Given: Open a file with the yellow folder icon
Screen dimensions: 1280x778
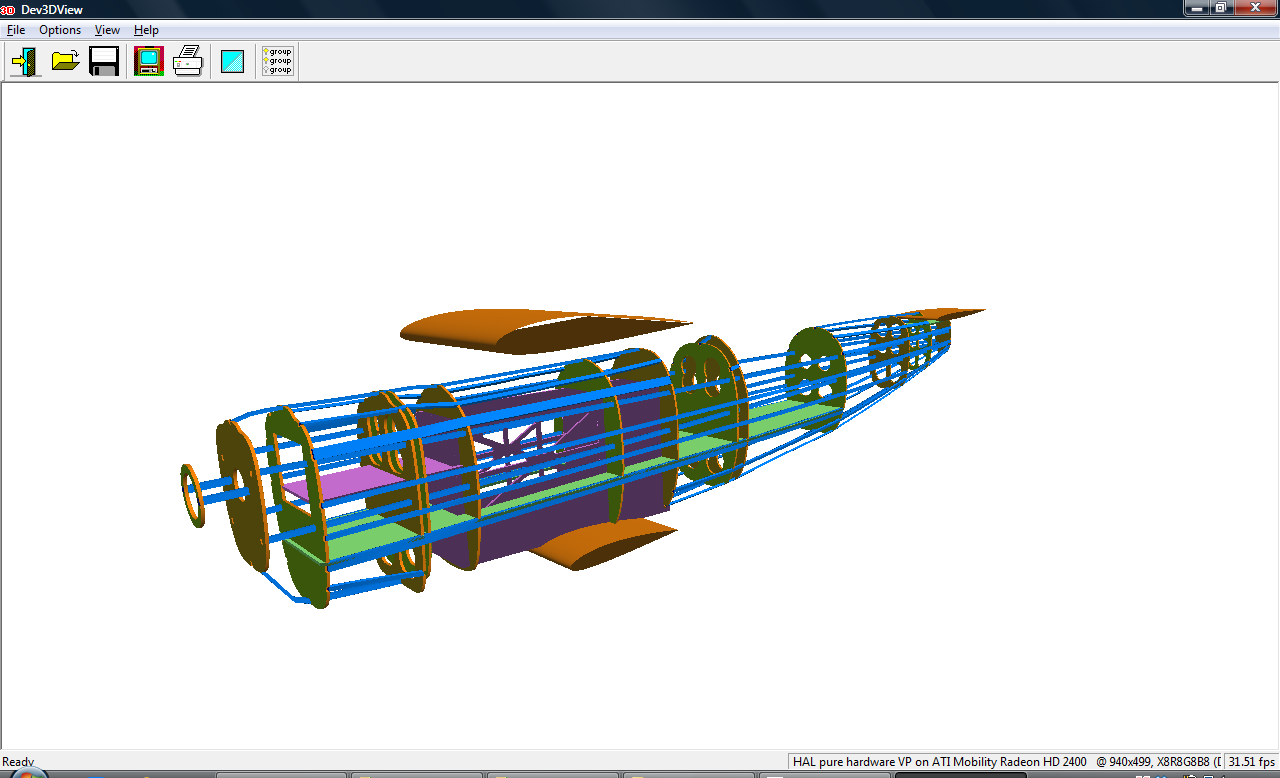Looking at the screenshot, I should 65,62.
